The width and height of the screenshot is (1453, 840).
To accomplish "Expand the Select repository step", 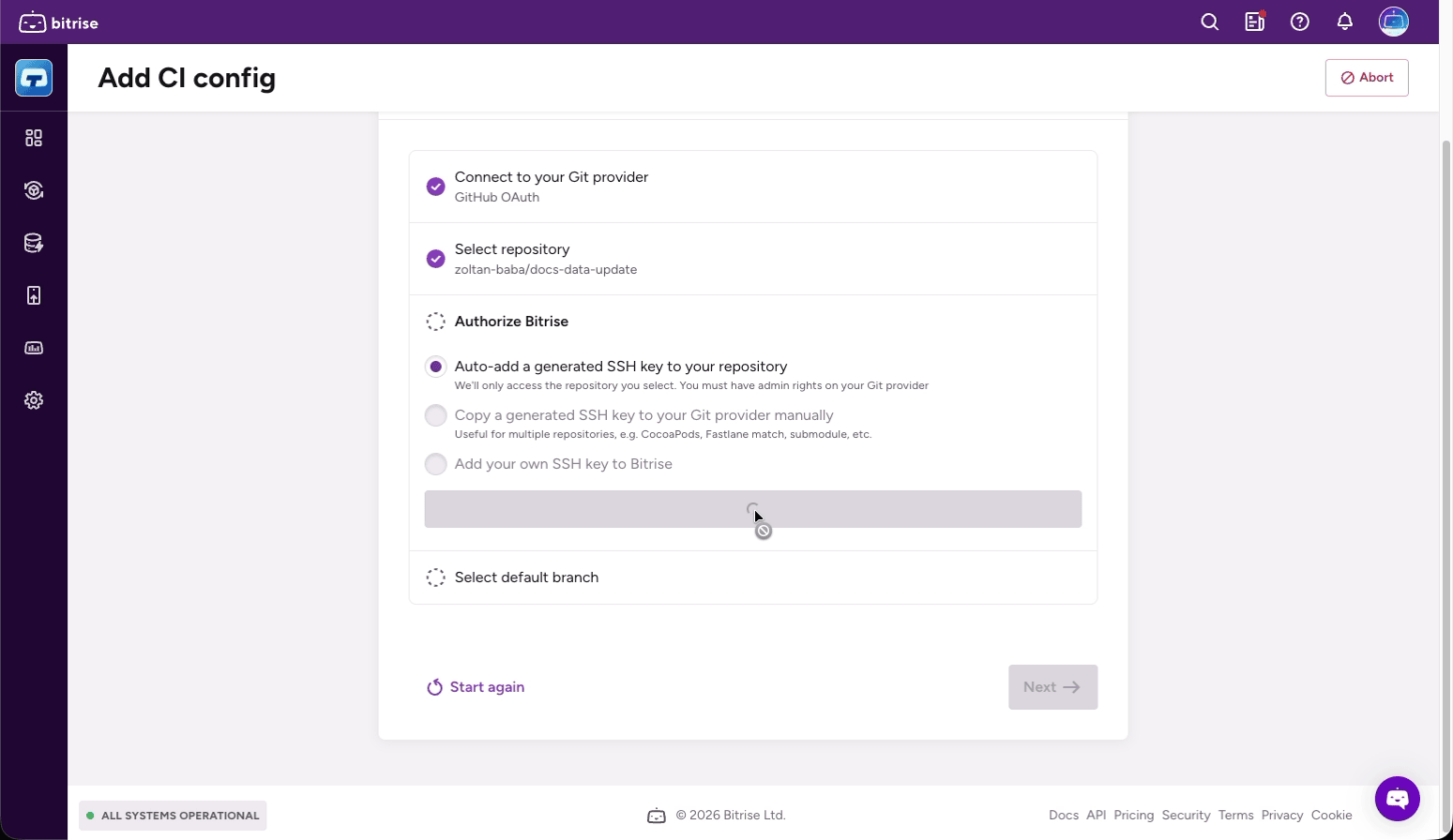I will (x=753, y=259).
